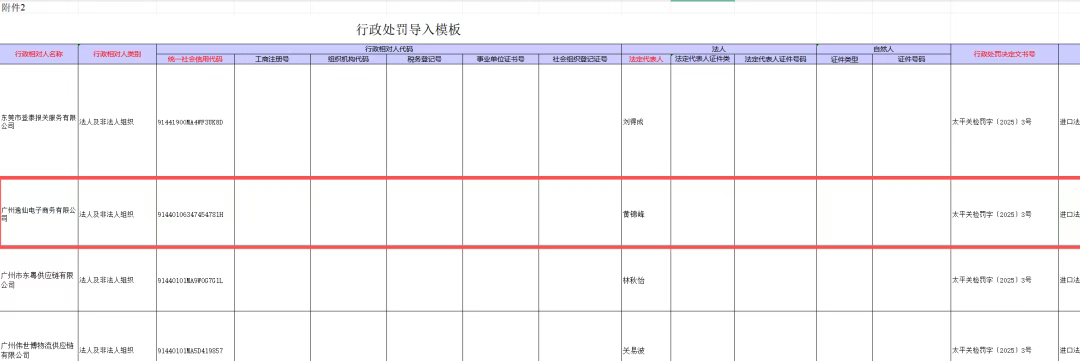Image resolution: width=1080 pixels, height=361 pixels.
Task: Select the 广州逸仙电子商务有限公司 name cell
Action: coord(39,214)
